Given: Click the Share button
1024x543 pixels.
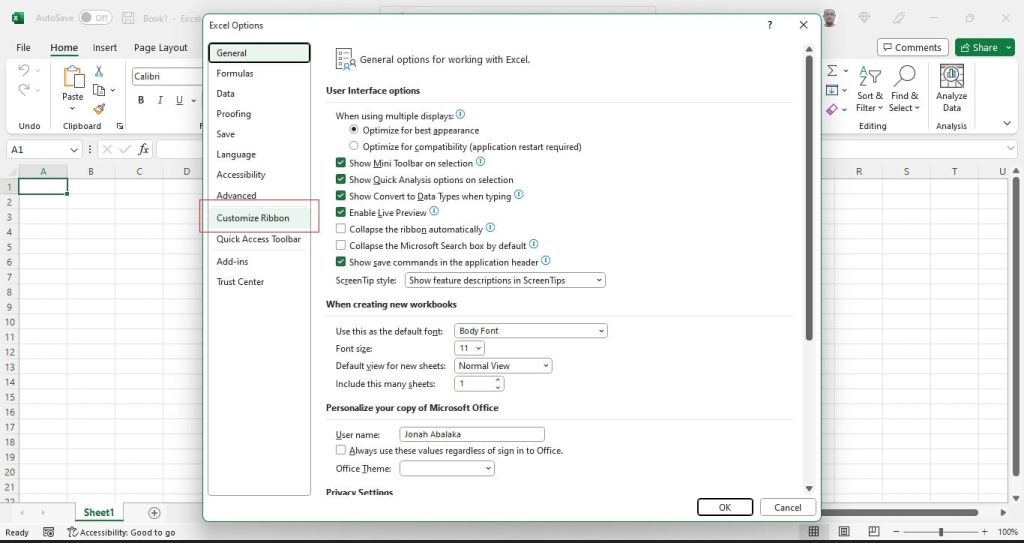Looking at the screenshot, I should [x=980, y=47].
